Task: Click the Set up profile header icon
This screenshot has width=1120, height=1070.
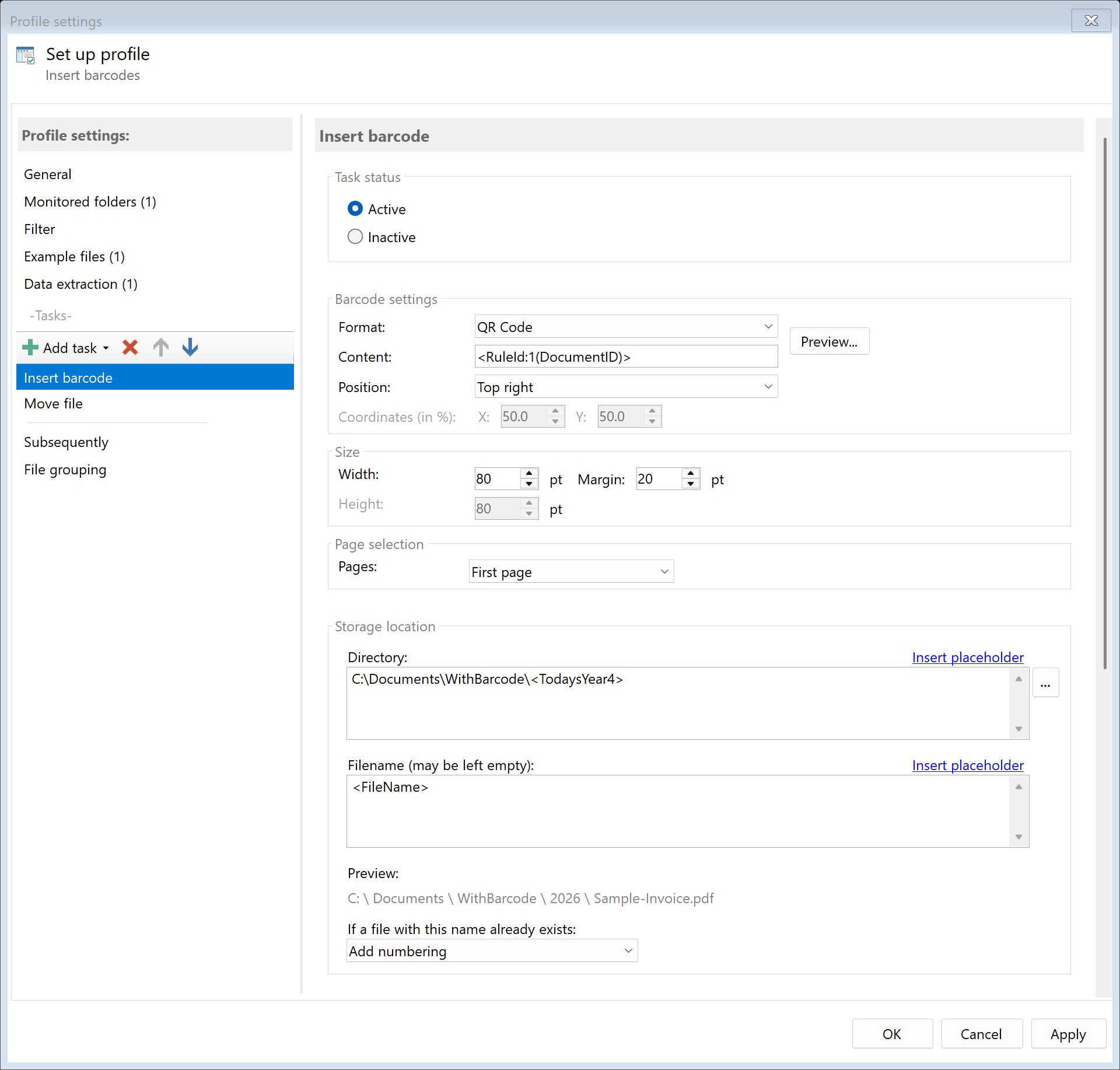Action: pos(26,54)
